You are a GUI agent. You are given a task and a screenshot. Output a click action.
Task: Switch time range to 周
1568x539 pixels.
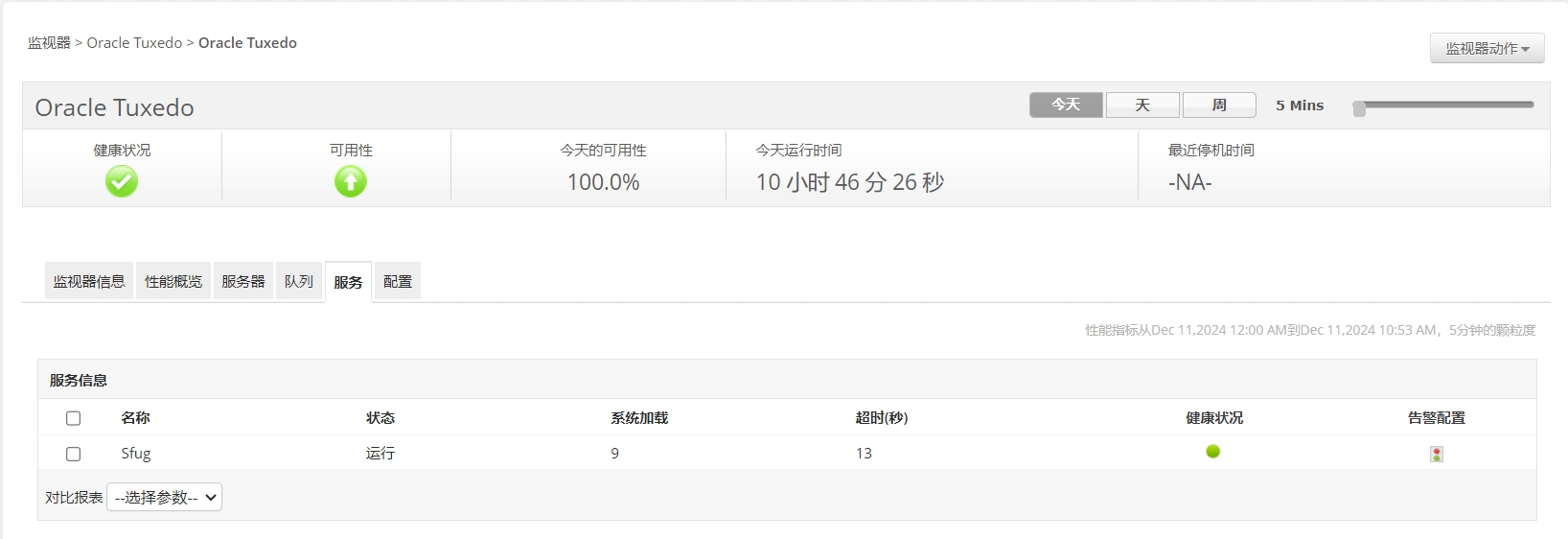click(x=1219, y=105)
